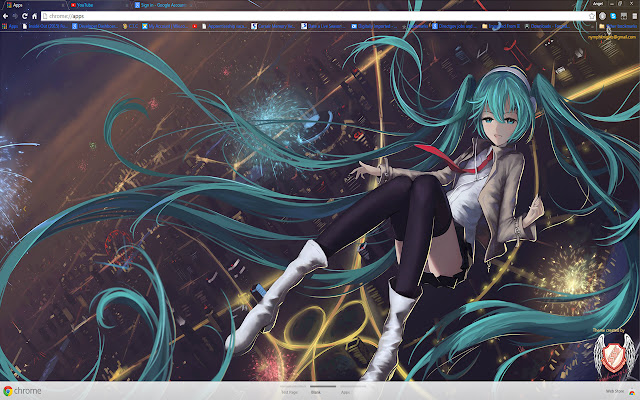Screen dimensions: 640x400
Task: Open the Corsair Memory bookmark
Action: tap(273, 26)
